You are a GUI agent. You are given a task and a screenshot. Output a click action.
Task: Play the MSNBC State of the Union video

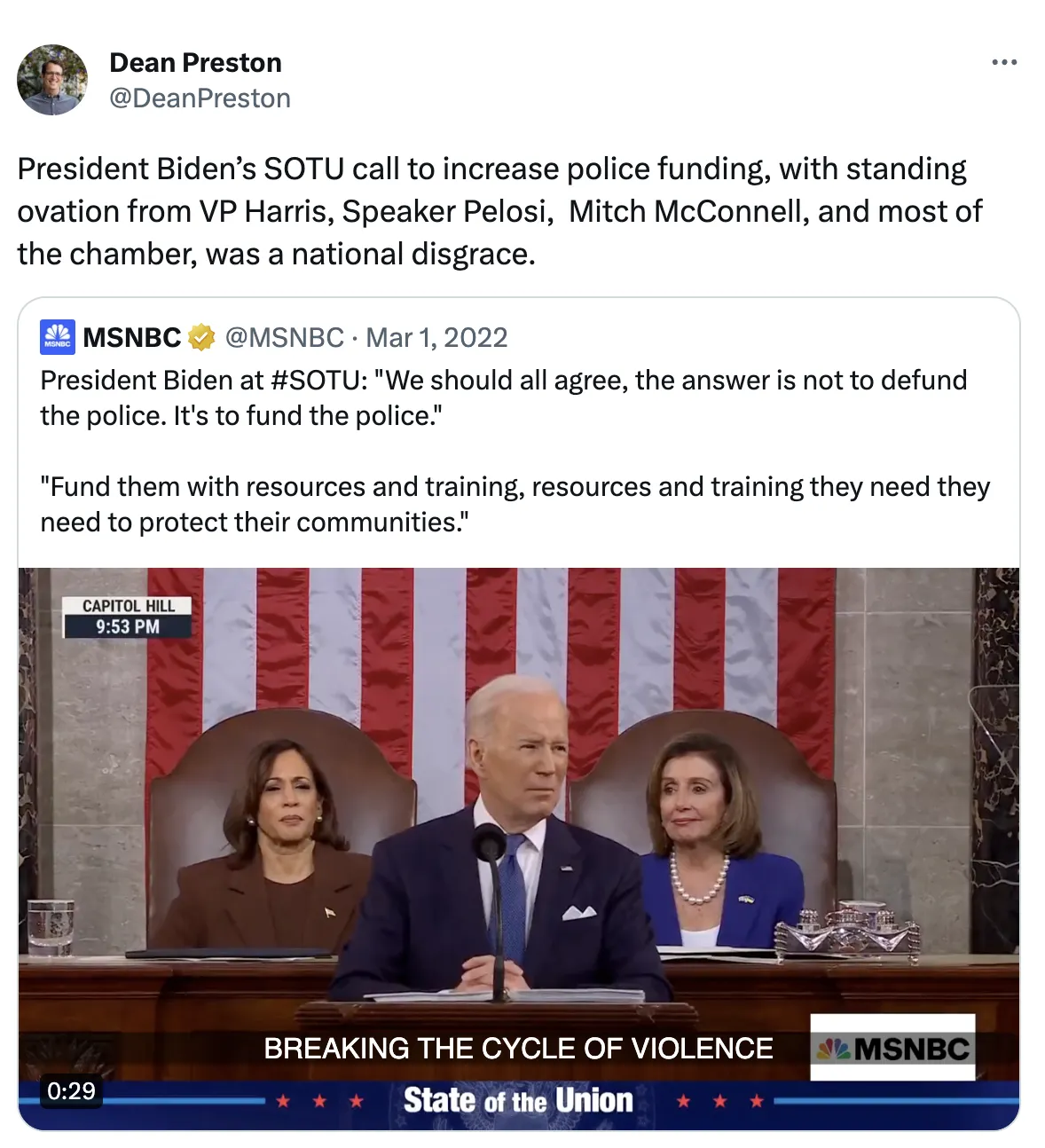pyautogui.click(x=518, y=843)
